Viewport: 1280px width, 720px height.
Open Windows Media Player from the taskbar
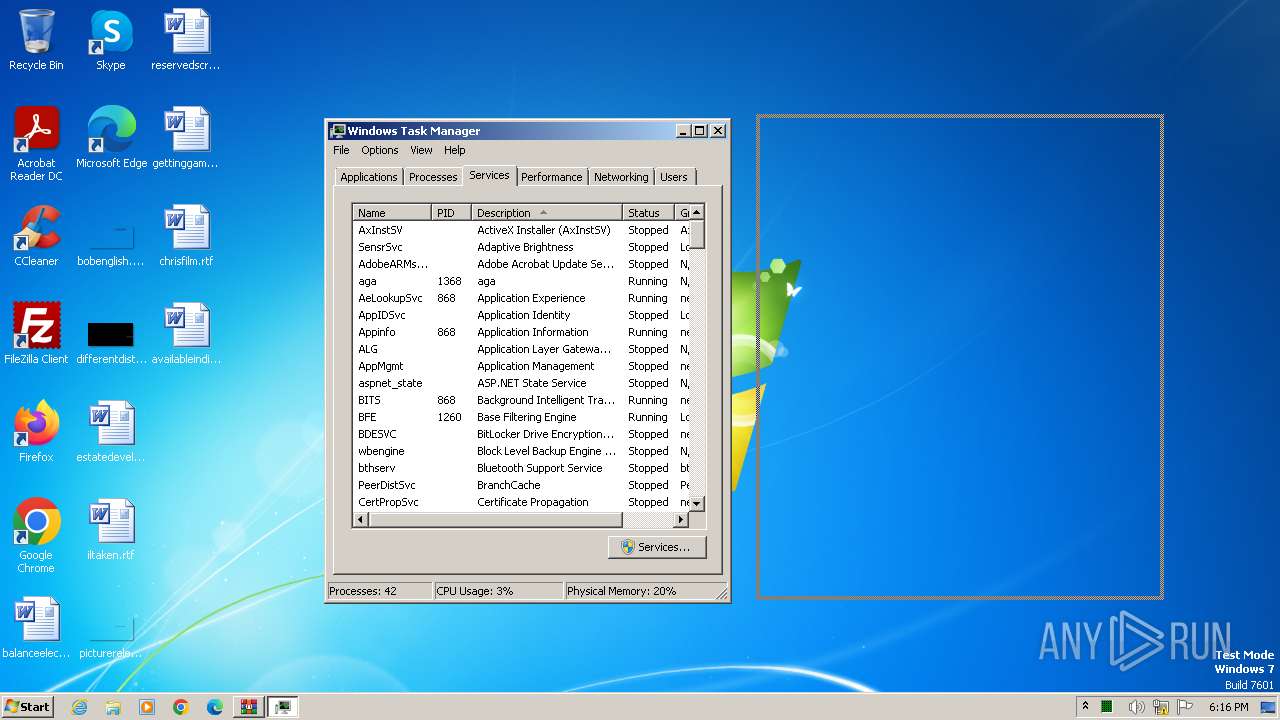point(147,707)
